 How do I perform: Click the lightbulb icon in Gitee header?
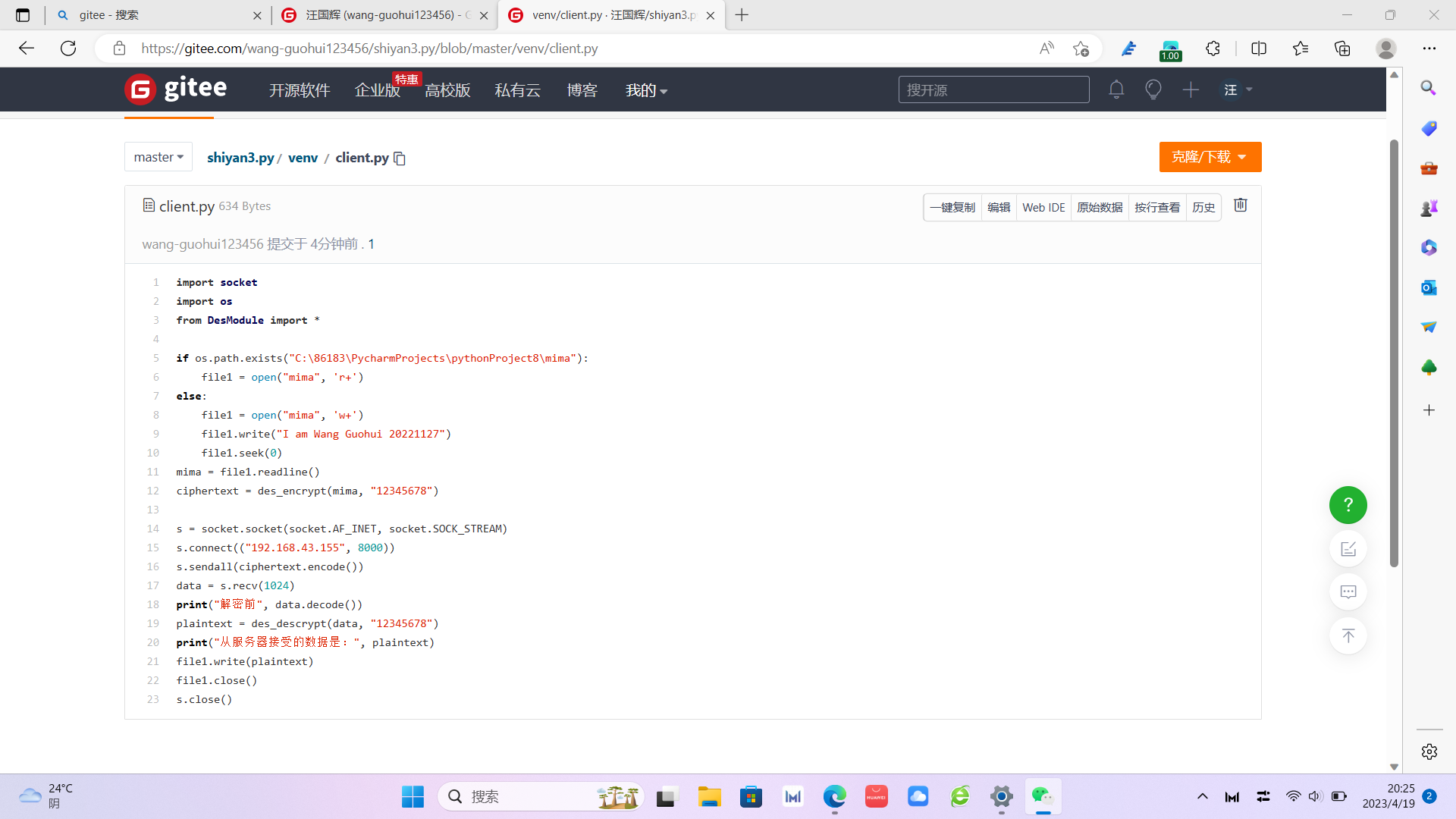coord(1153,89)
